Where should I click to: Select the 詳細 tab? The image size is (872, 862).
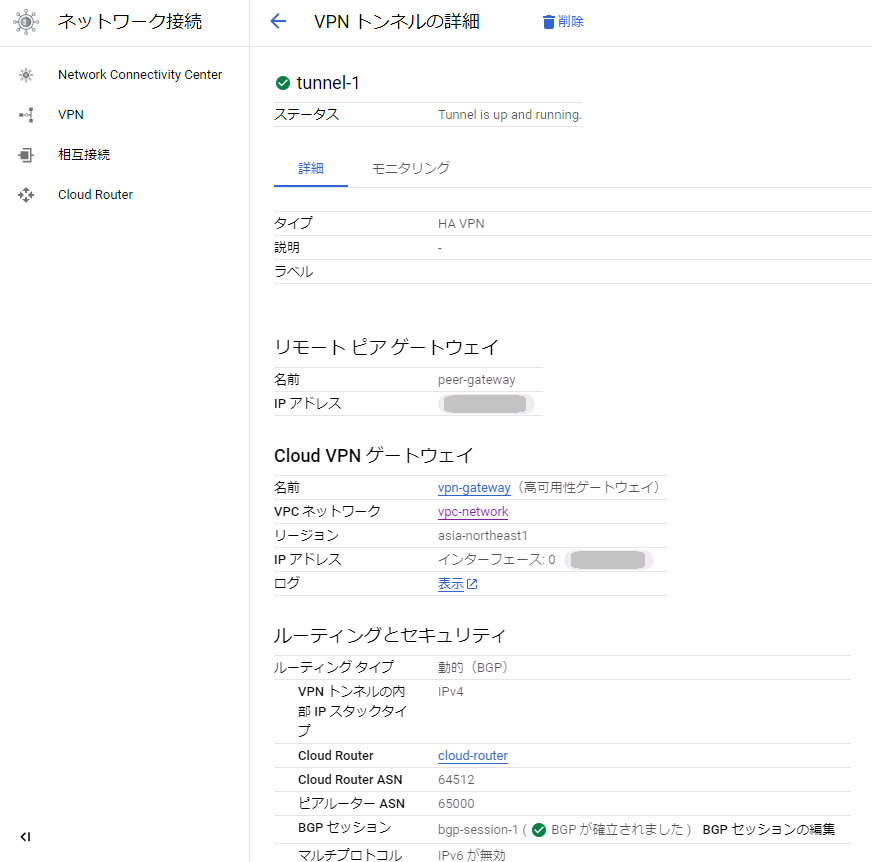point(311,168)
